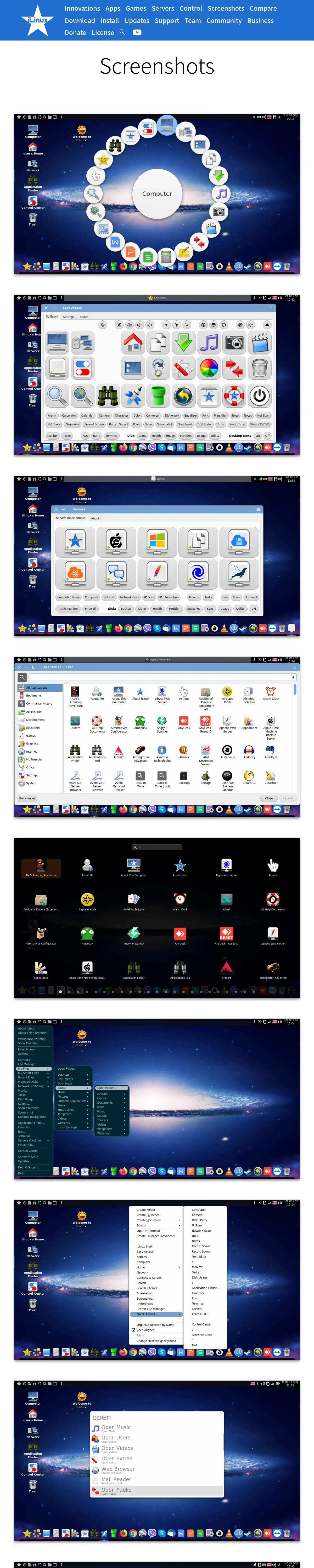
Task: Open screenshot showing My Files desktop menu
Action: pyautogui.click(x=157, y=1099)
